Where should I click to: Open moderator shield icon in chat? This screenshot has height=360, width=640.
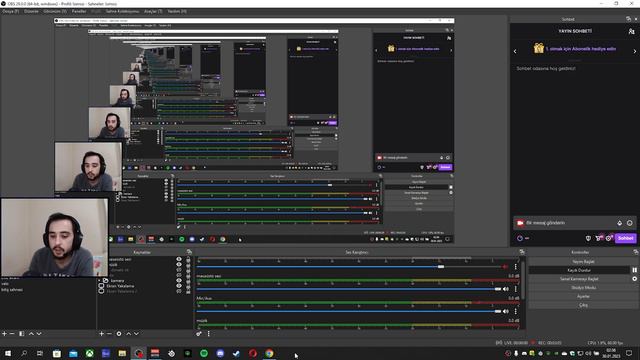[x=588, y=238]
